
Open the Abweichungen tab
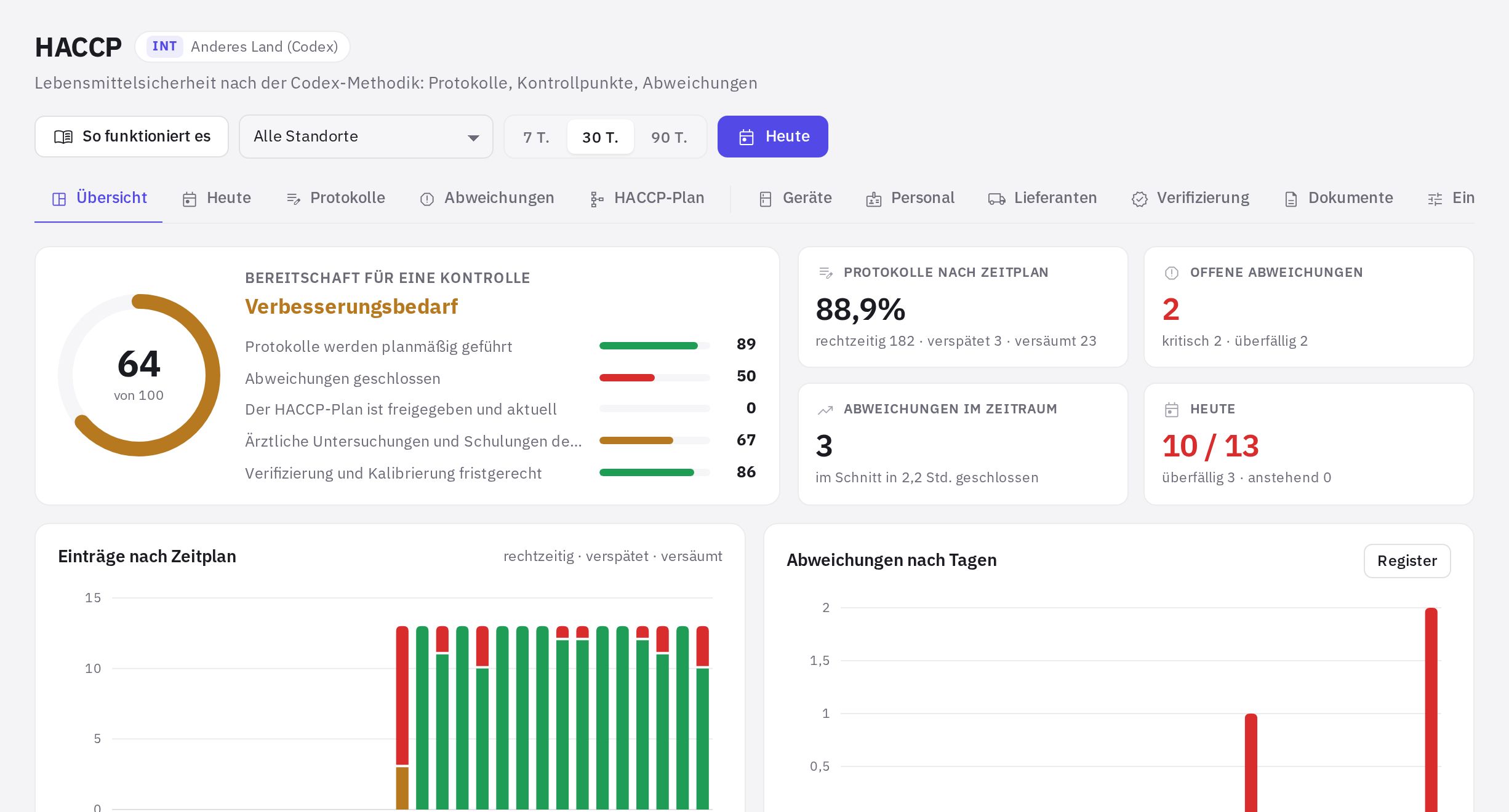tap(487, 198)
